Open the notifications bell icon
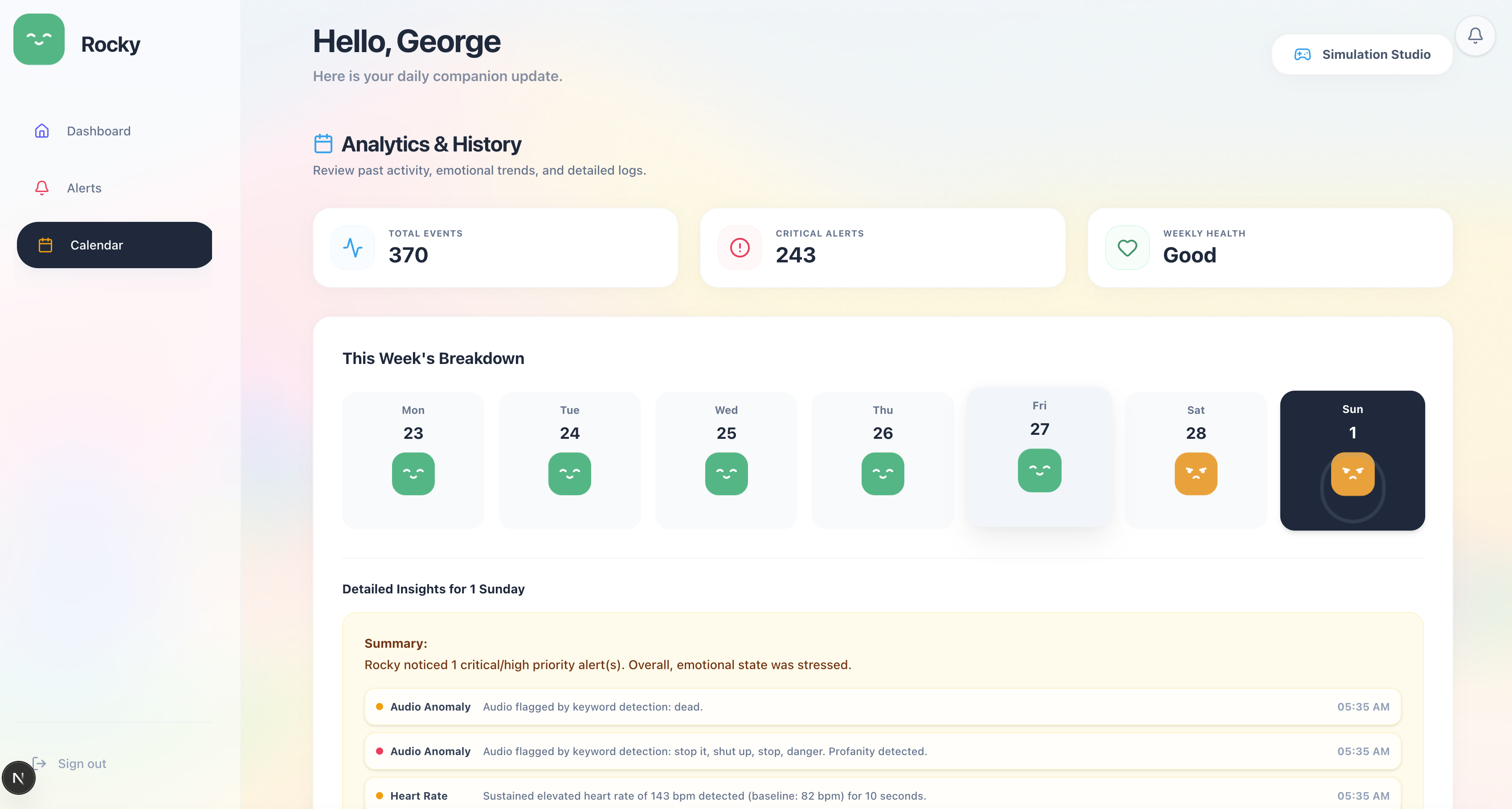 click(1475, 36)
